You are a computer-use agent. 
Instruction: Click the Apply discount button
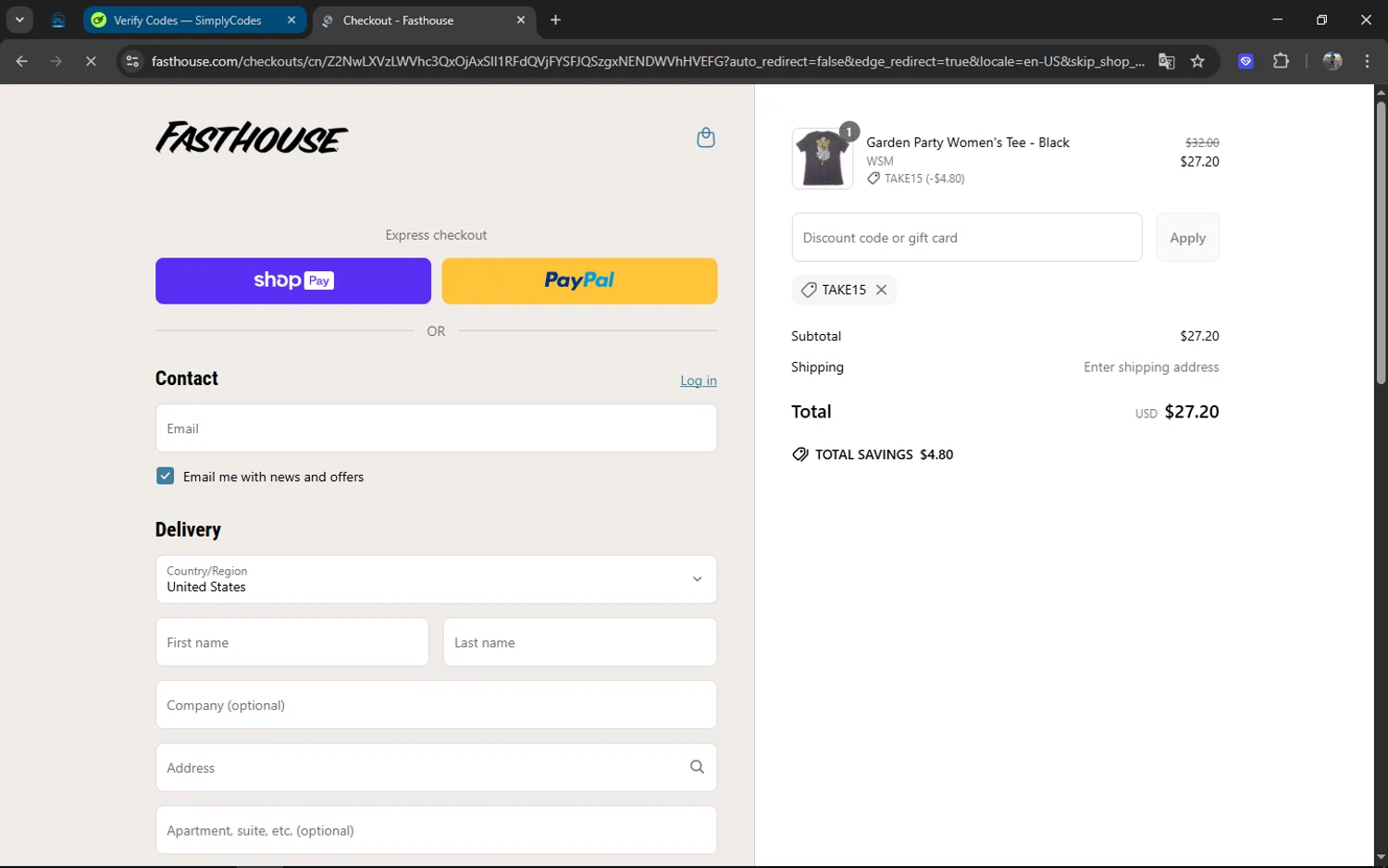(1187, 238)
